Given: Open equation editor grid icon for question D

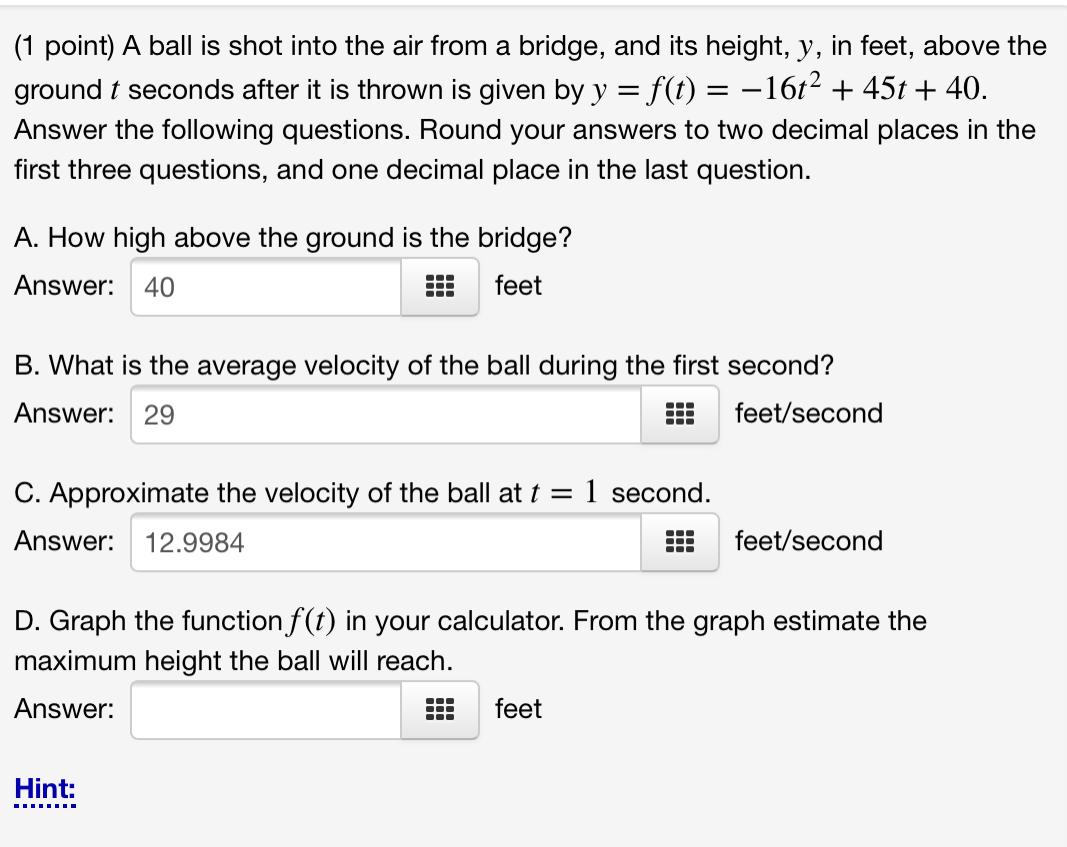Looking at the screenshot, I should point(439,711).
